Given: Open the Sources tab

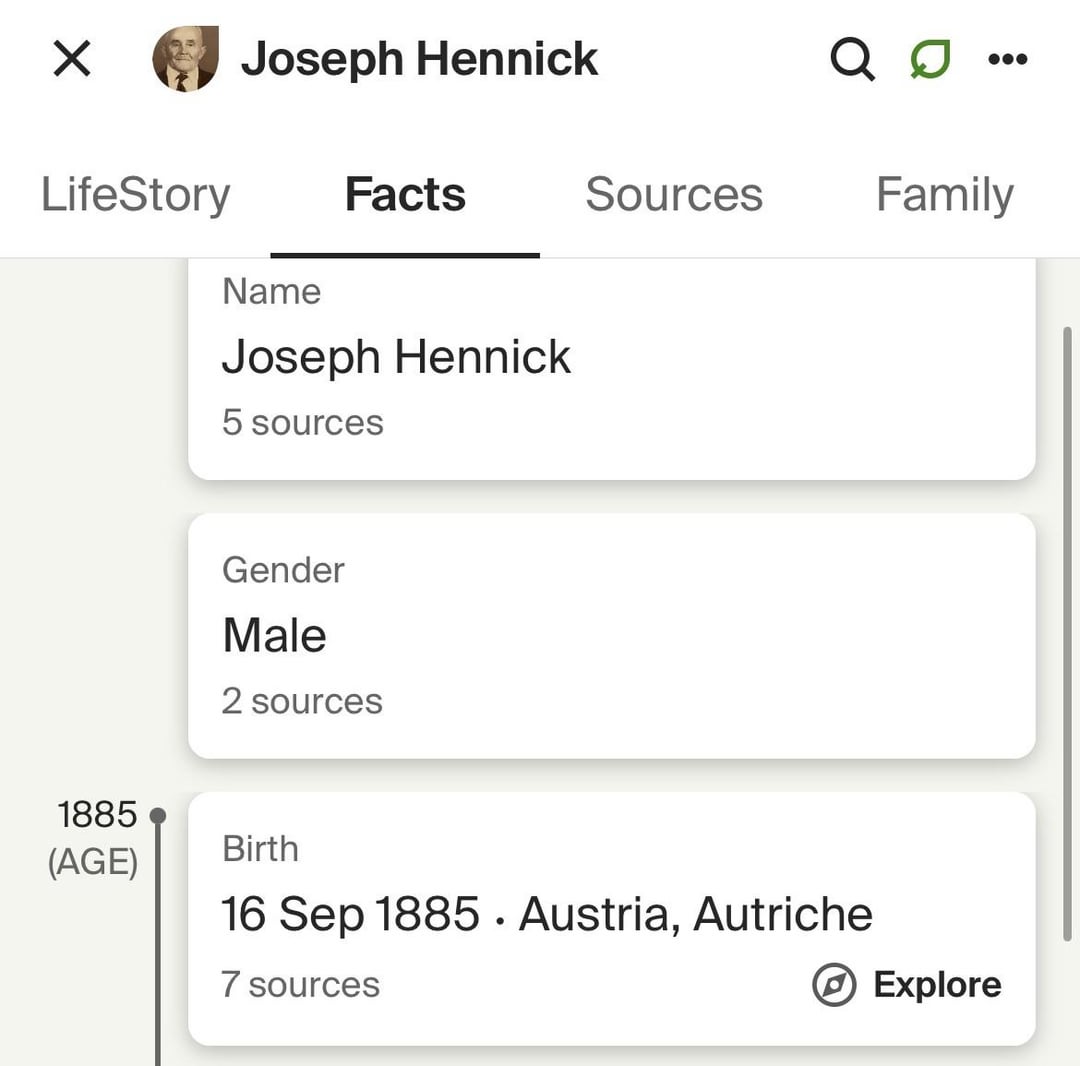Looking at the screenshot, I should tap(674, 195).
